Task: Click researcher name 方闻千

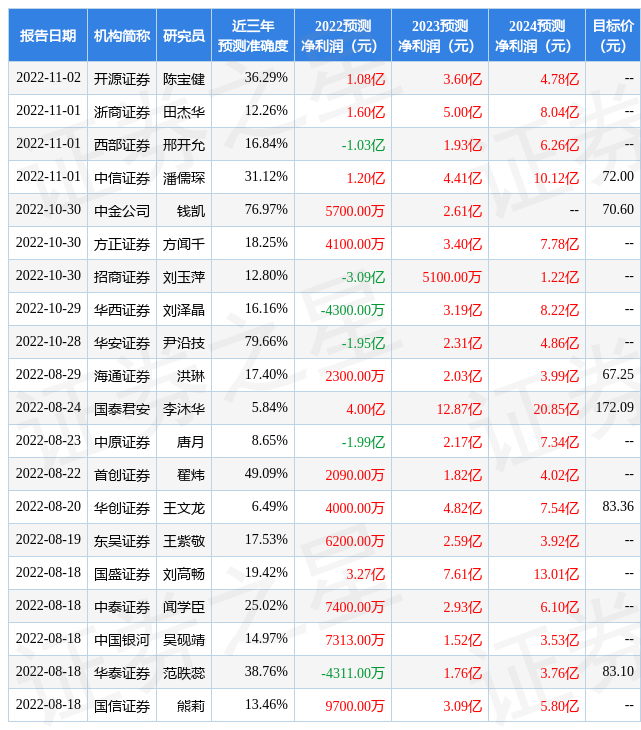Action: (x=184, y=244)
